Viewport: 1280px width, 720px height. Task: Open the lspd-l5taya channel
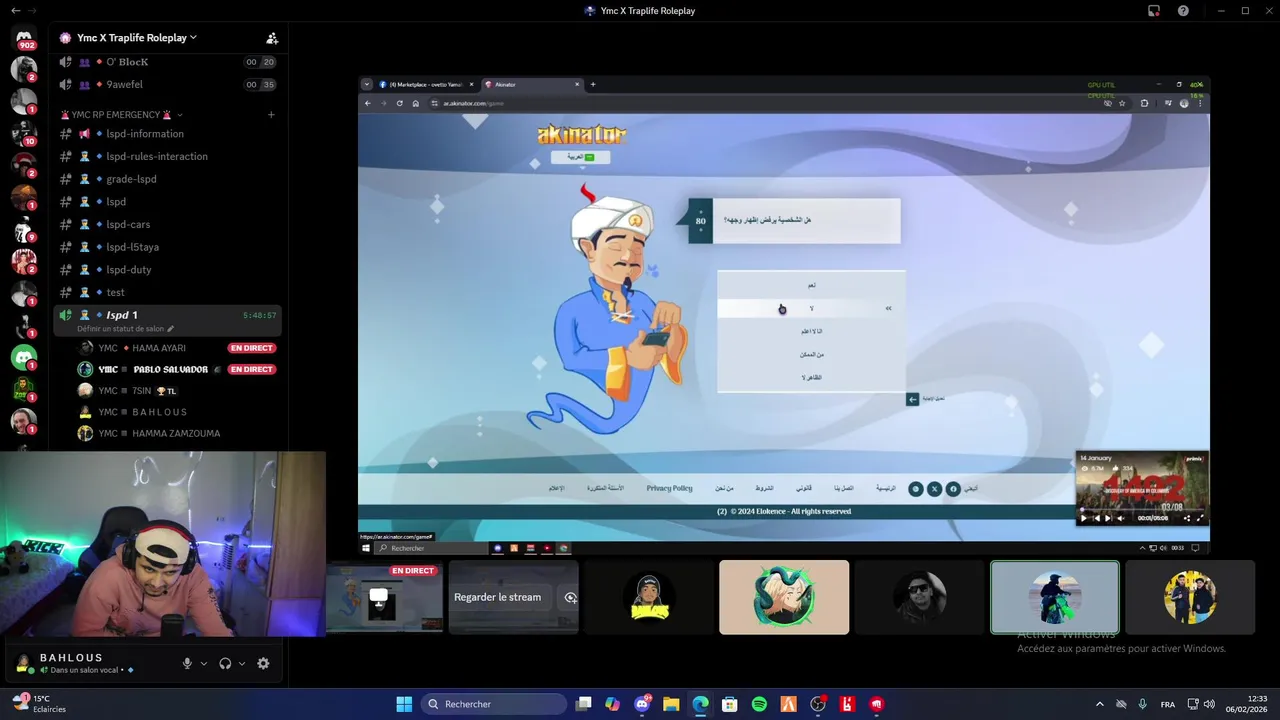coord(132,247)
